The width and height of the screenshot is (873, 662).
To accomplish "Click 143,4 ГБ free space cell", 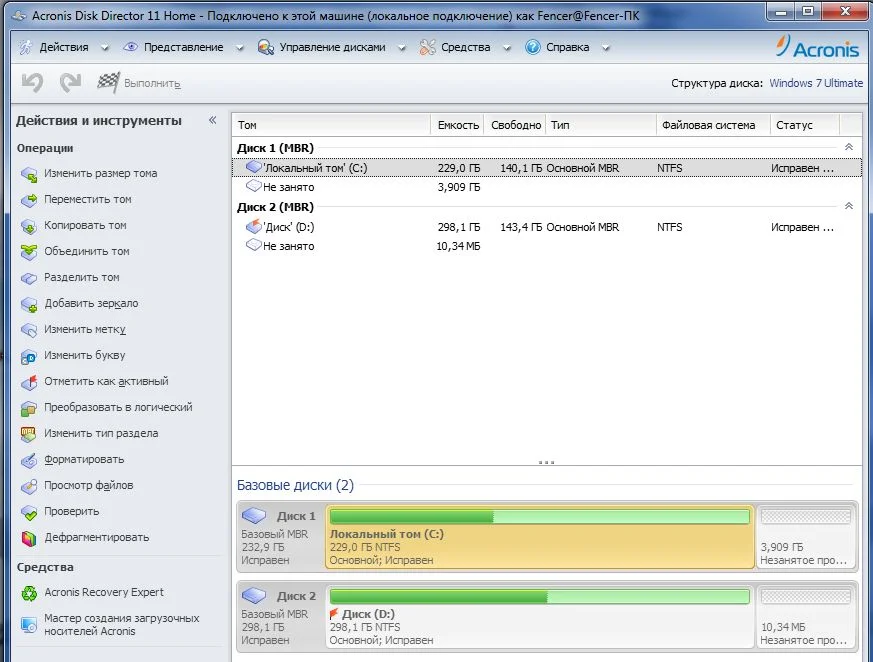I will [521, 227].
